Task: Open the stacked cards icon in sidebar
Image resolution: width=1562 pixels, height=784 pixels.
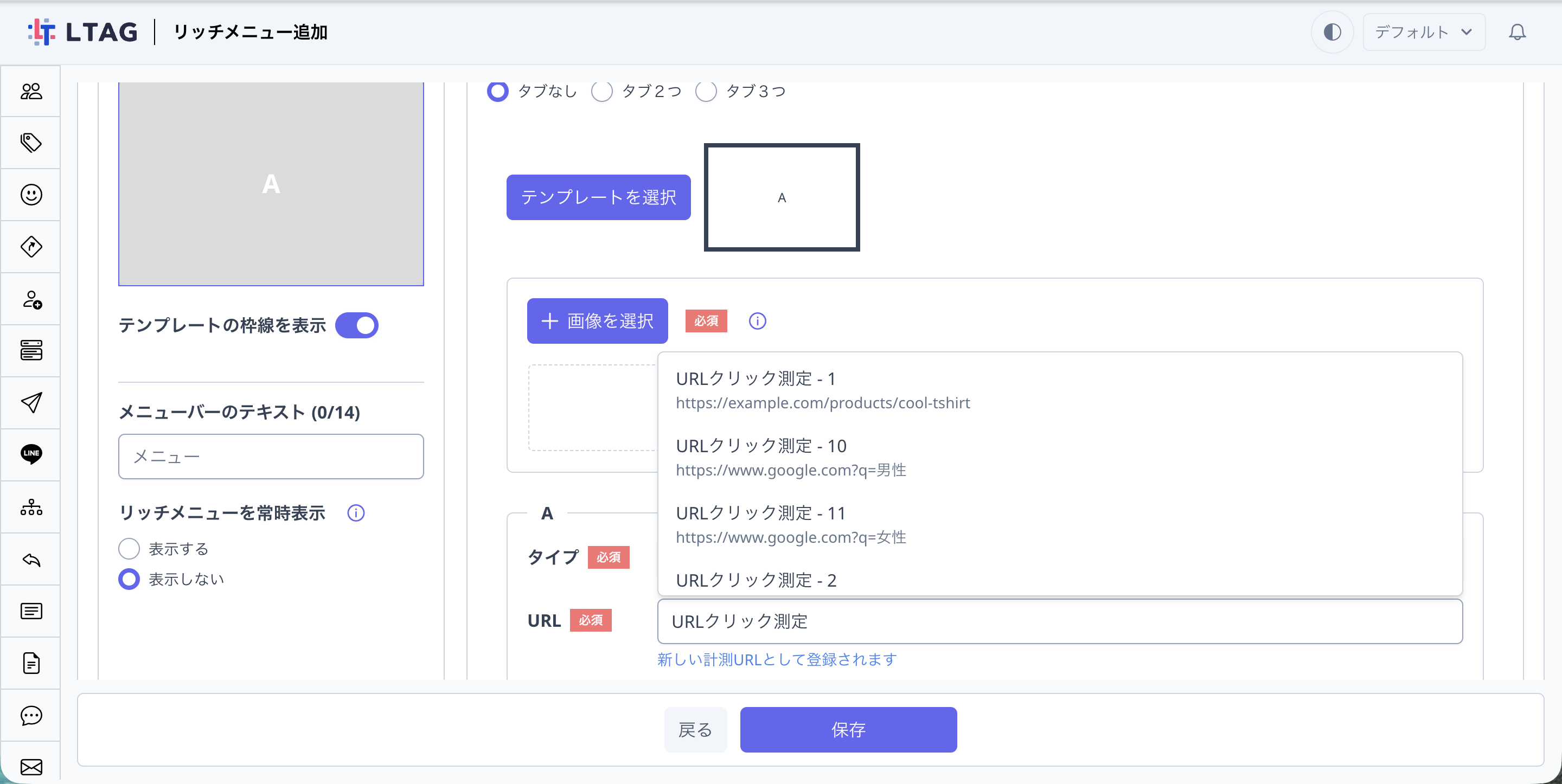Action: point(31,350)
